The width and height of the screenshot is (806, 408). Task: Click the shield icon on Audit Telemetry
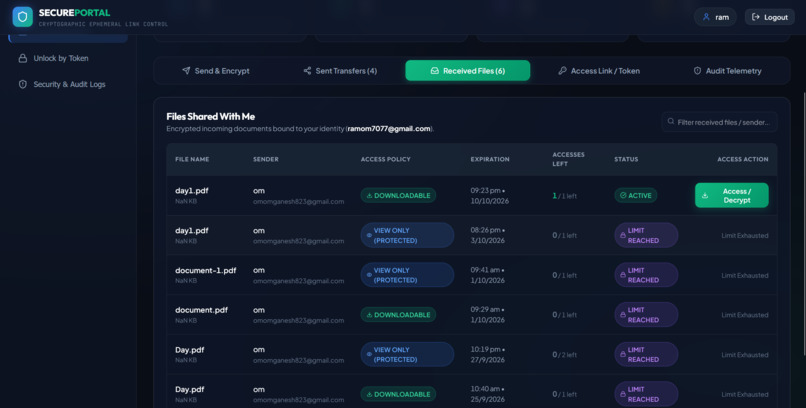697,71
